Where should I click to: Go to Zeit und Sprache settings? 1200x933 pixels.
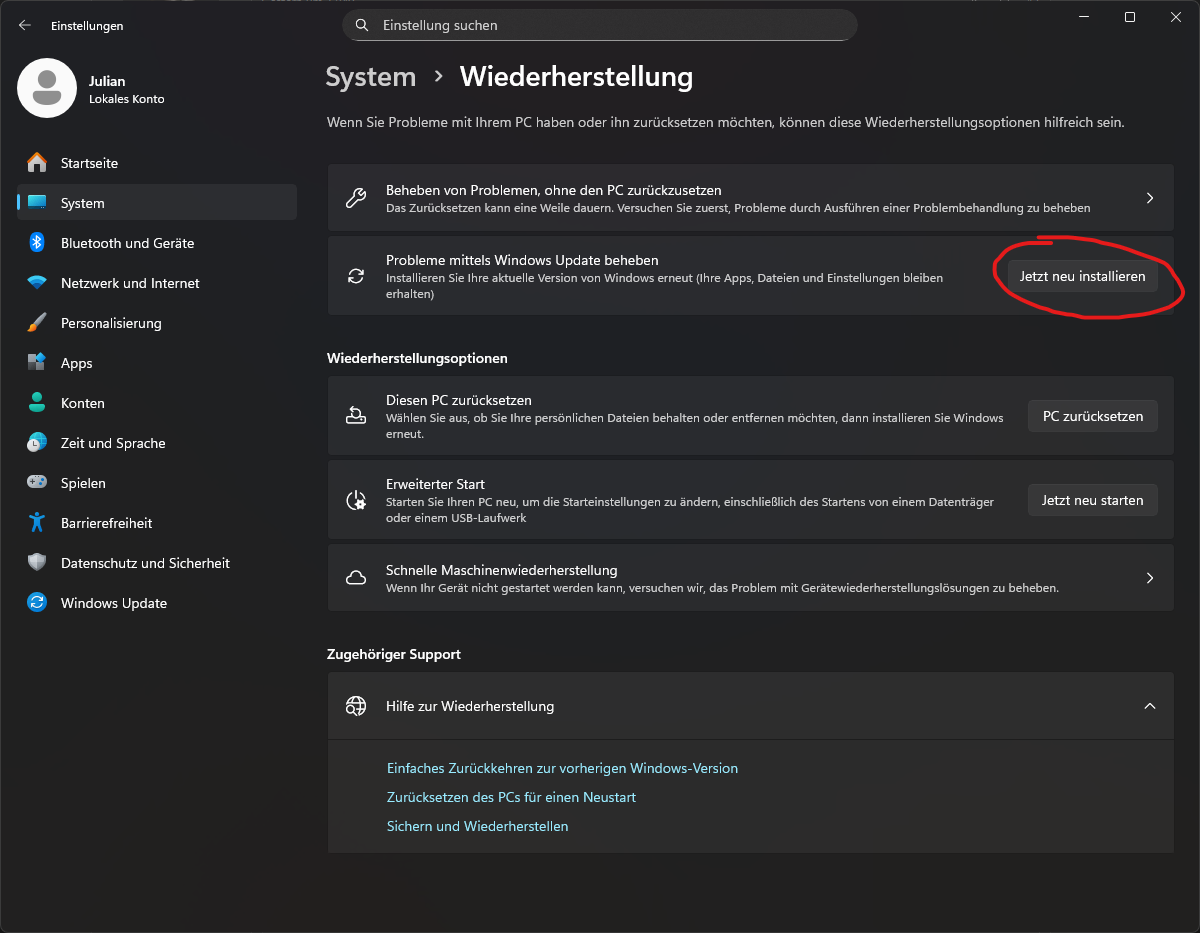[x=113, y=443]
